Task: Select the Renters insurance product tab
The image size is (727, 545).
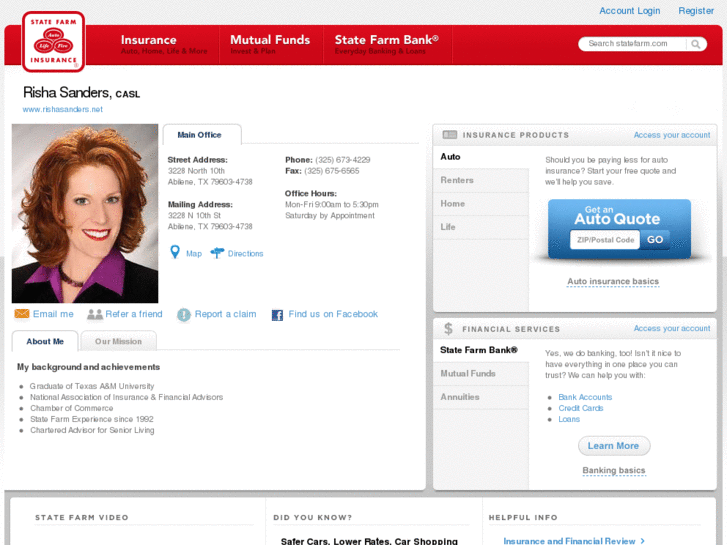Action: point(481,180)
